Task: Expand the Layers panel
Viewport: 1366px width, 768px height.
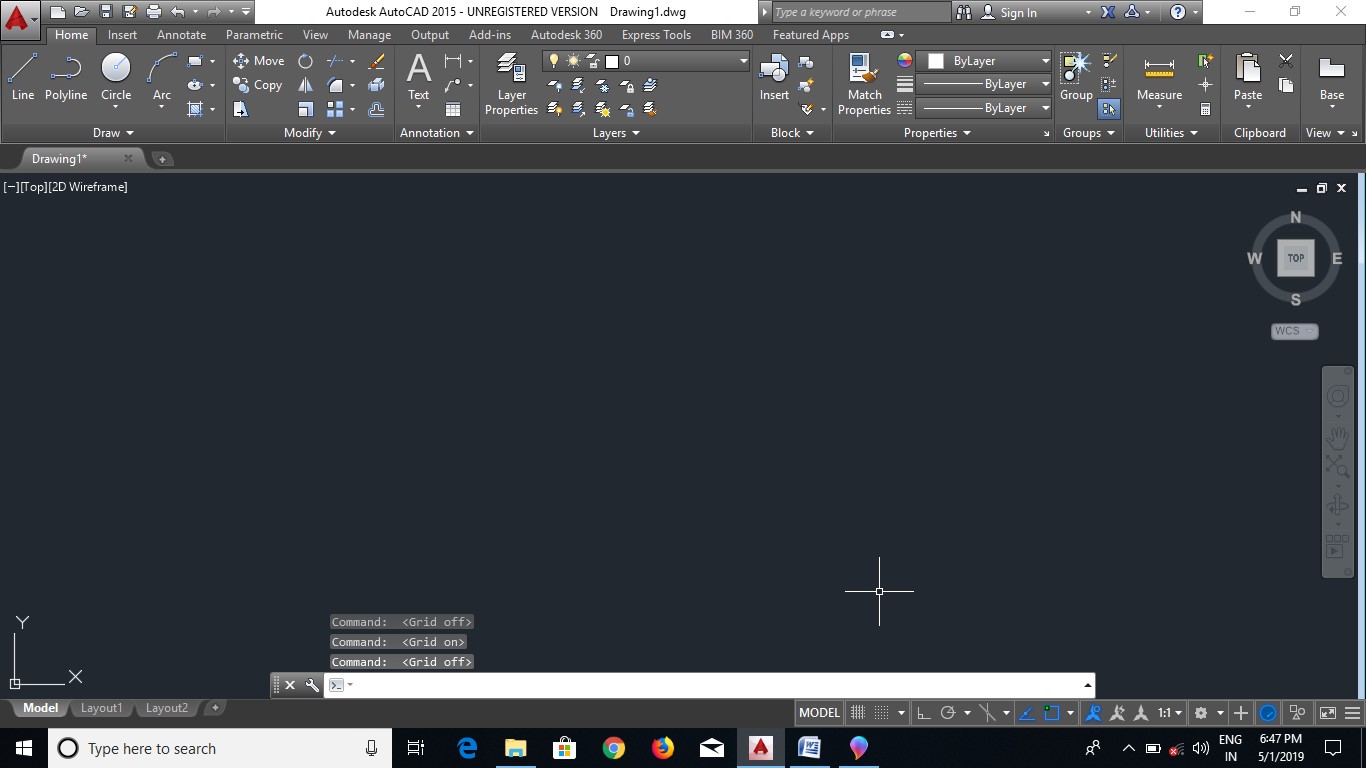Action: click(x=616, y=133)
